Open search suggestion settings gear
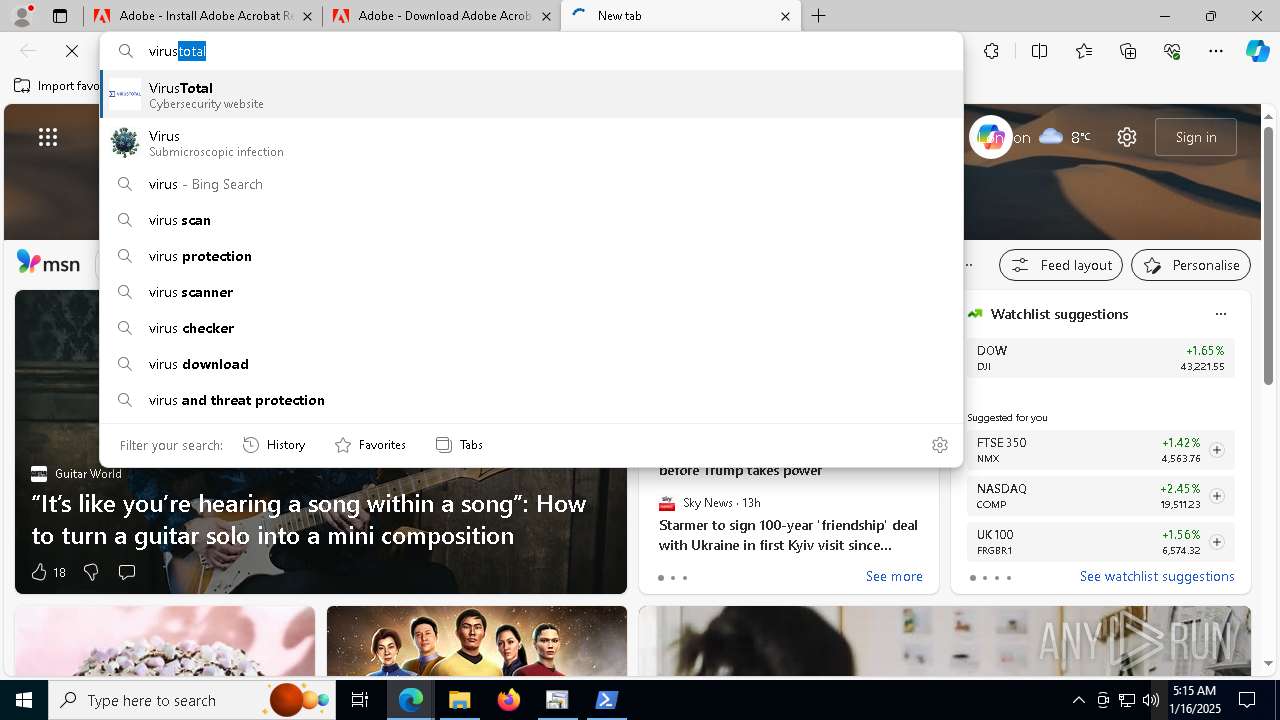1280x720 pixels. (940, 445)
